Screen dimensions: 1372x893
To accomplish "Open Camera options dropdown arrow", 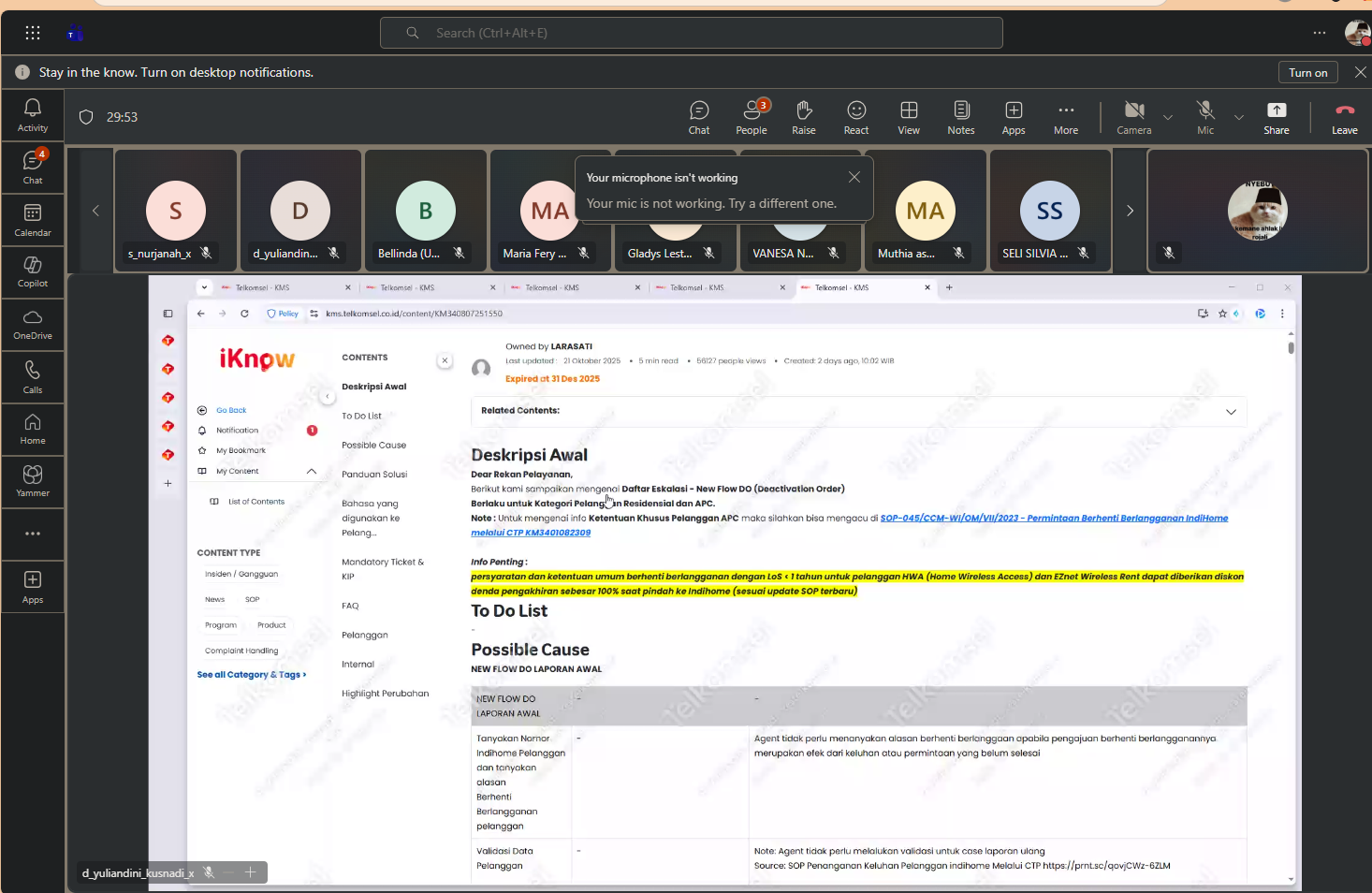I will coord(1168,117).
